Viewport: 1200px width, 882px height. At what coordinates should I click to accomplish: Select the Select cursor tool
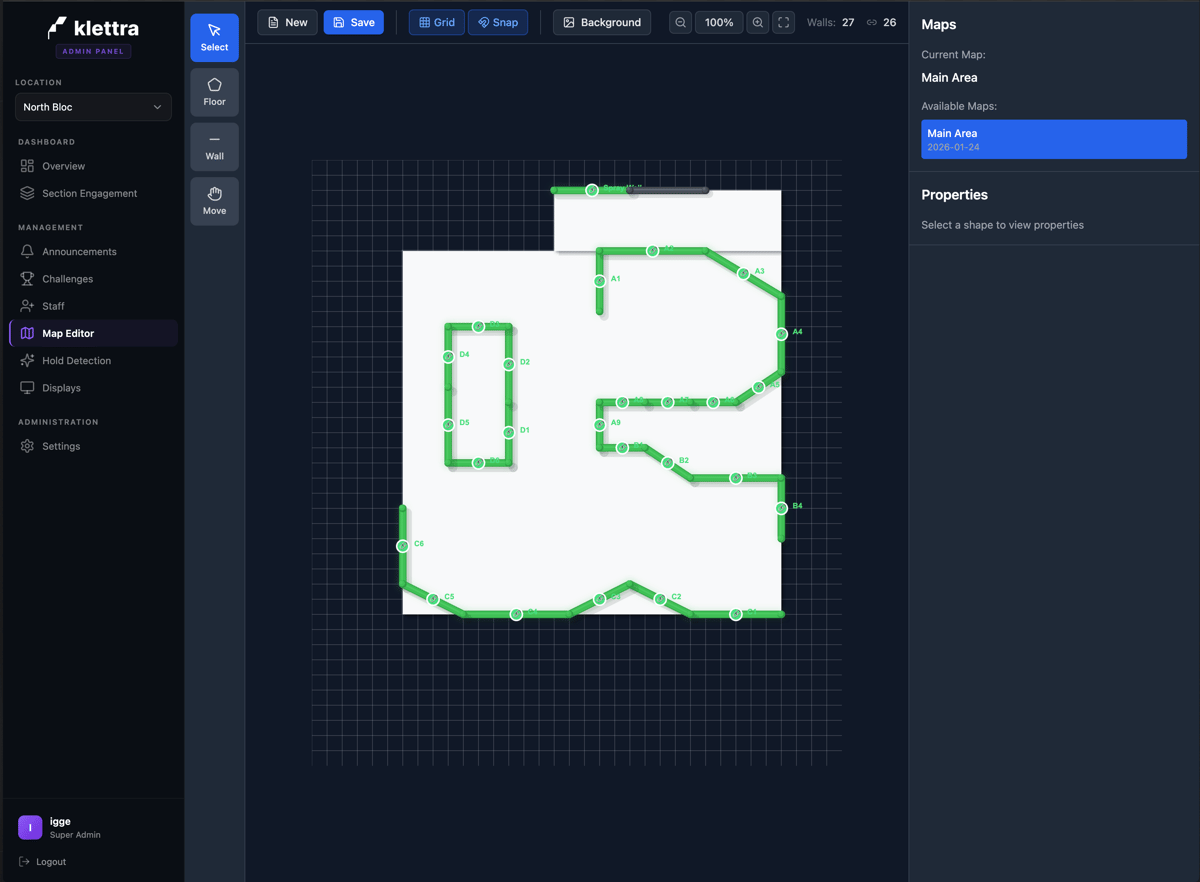click(x=214, y=38)
